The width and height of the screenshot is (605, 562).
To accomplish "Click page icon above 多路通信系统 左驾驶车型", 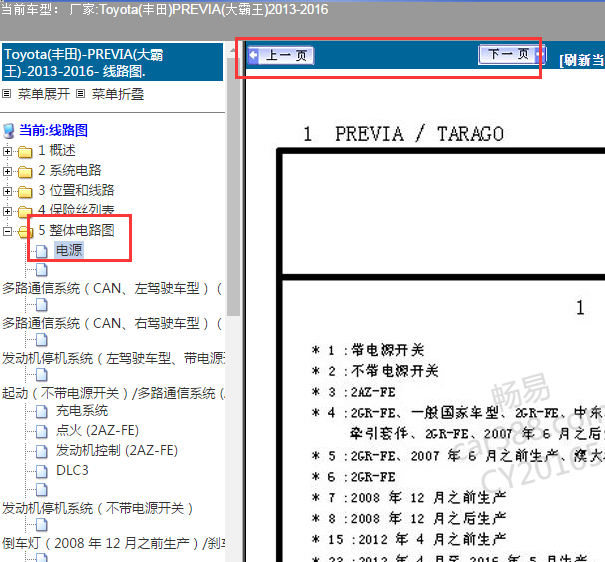I will click(x=41, y=270).
